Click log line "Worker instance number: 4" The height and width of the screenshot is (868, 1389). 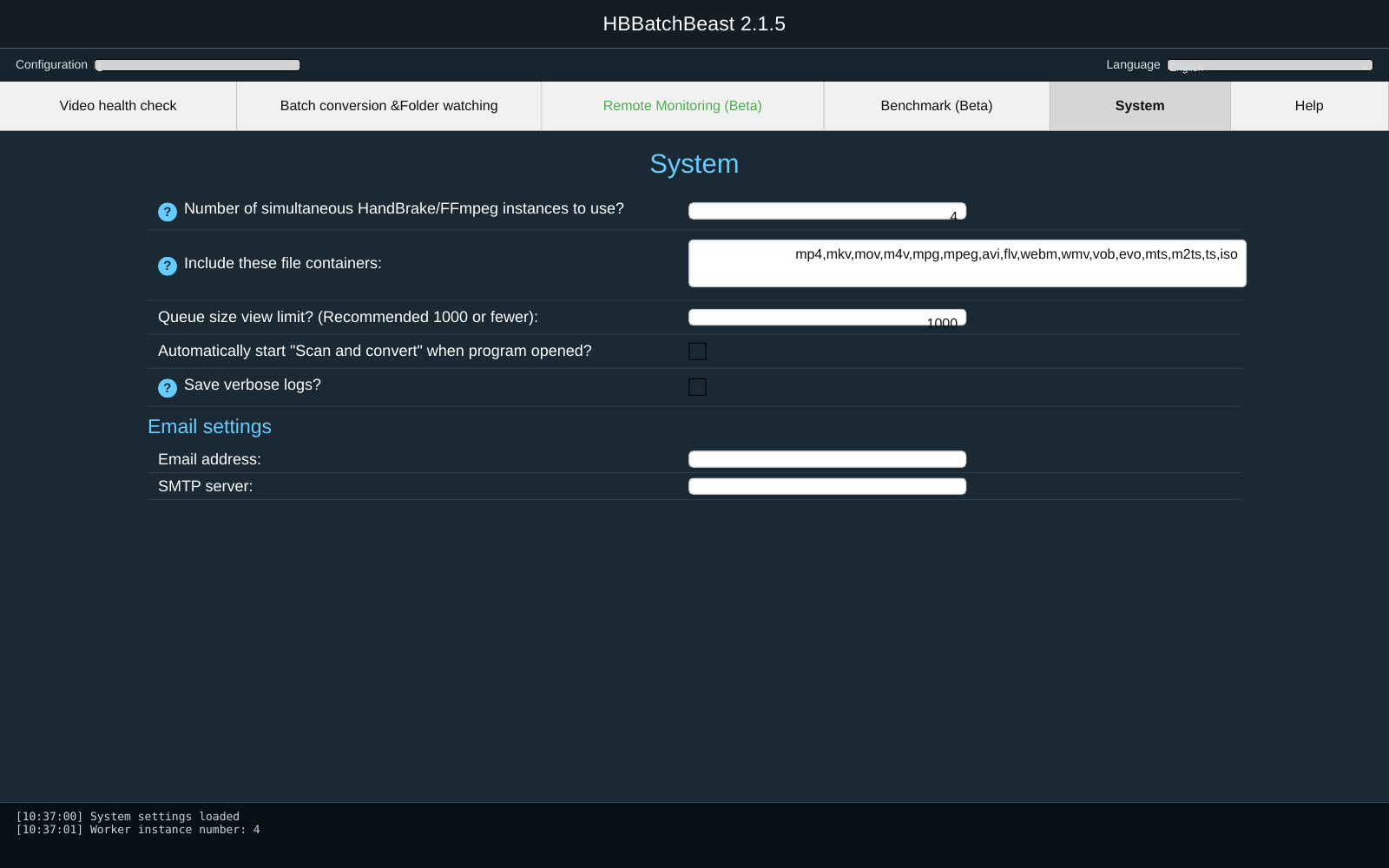click(x=138, y=830)
